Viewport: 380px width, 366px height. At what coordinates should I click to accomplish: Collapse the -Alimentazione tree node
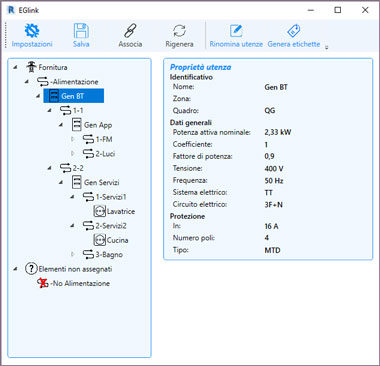[x=27, y=82]
